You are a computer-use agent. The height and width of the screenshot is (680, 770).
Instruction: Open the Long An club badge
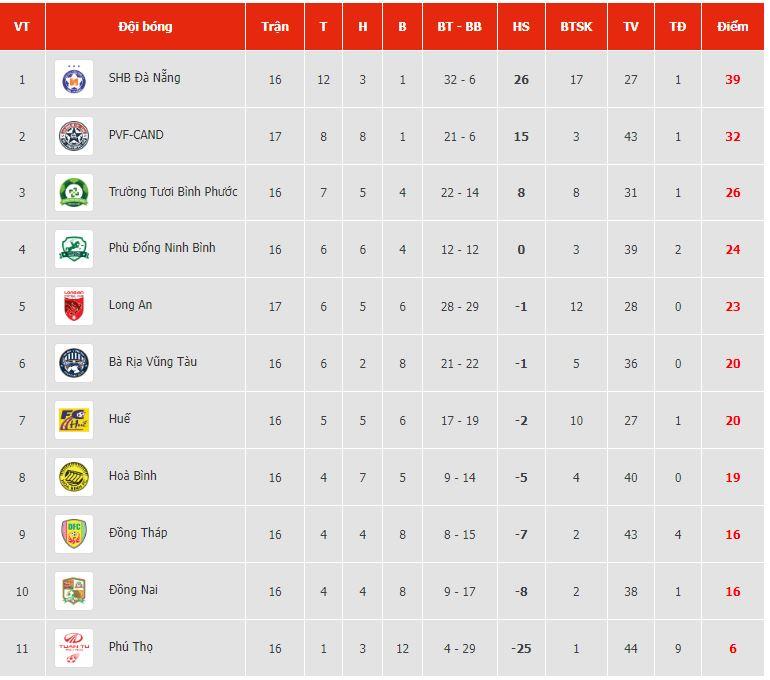[x=74, y=306]
